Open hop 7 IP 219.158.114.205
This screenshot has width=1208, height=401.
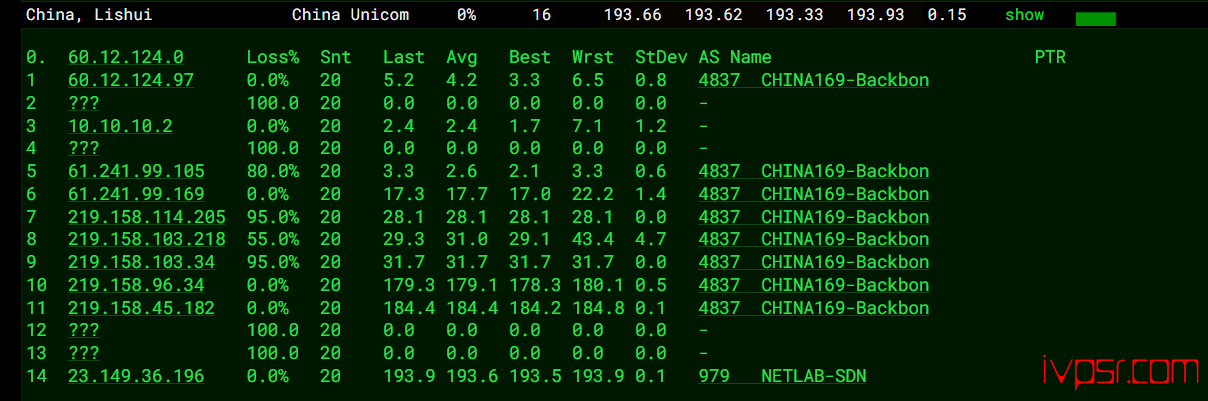[x=146, y=217]
